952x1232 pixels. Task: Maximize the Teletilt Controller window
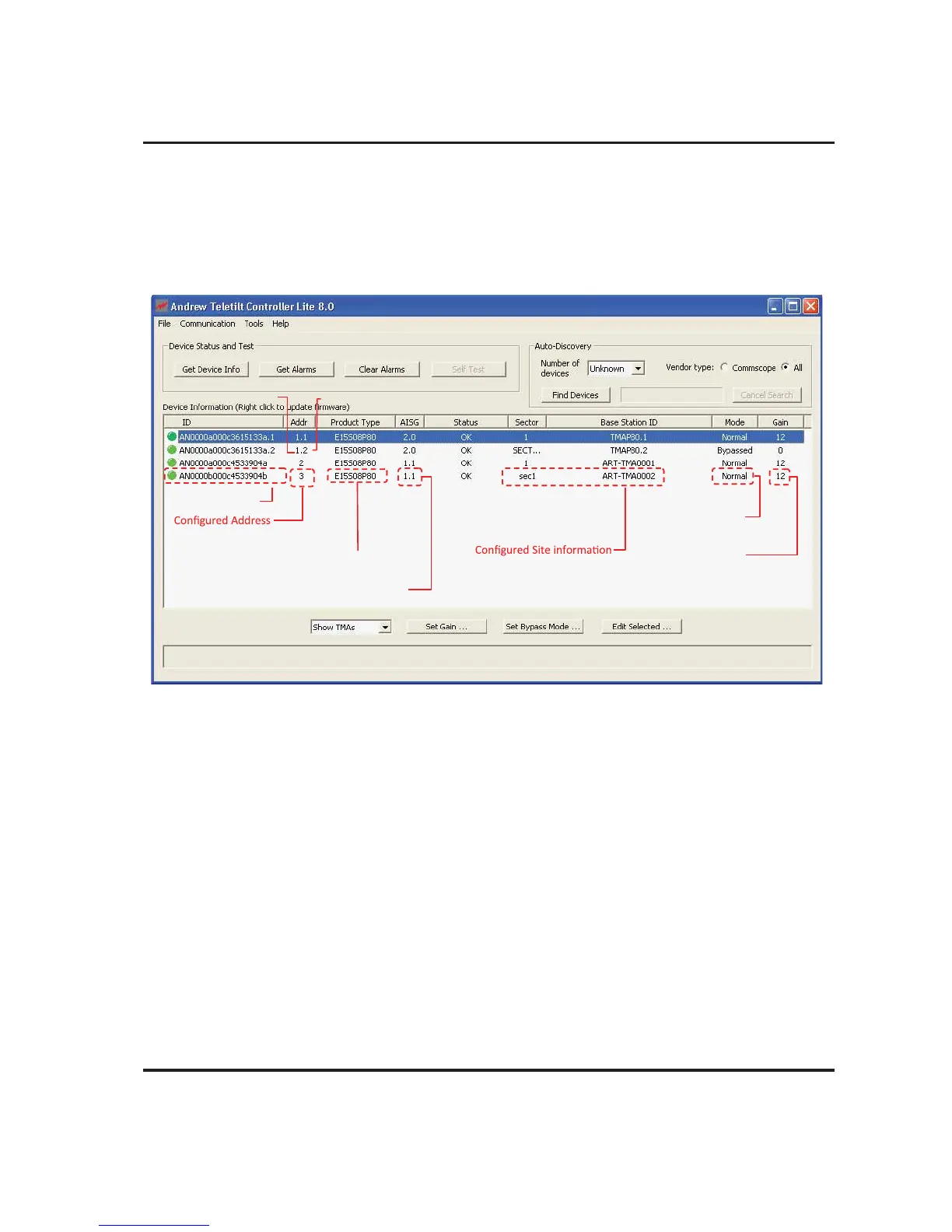(x=793, y=306)
